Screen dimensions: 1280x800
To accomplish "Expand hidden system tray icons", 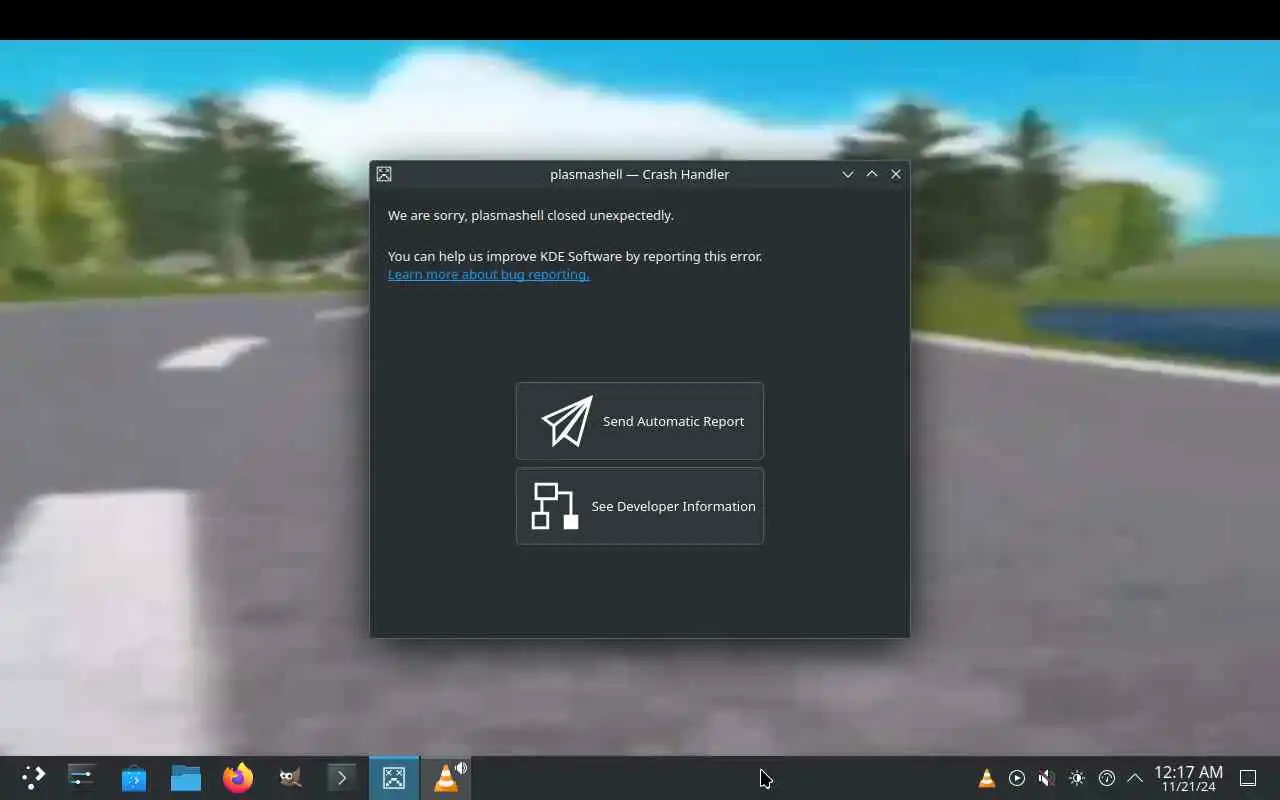I will tap(1135, 778).
